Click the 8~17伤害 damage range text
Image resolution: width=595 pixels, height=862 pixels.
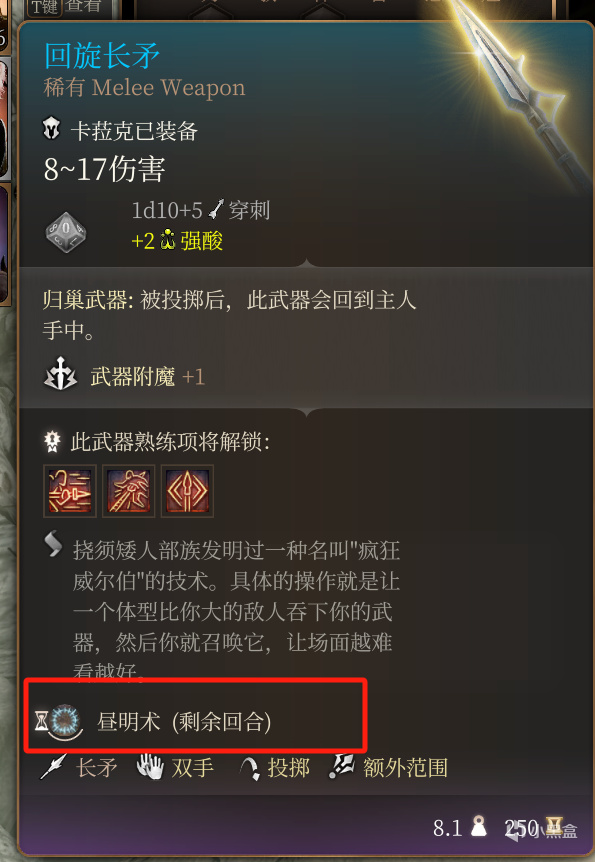point(104,169)
